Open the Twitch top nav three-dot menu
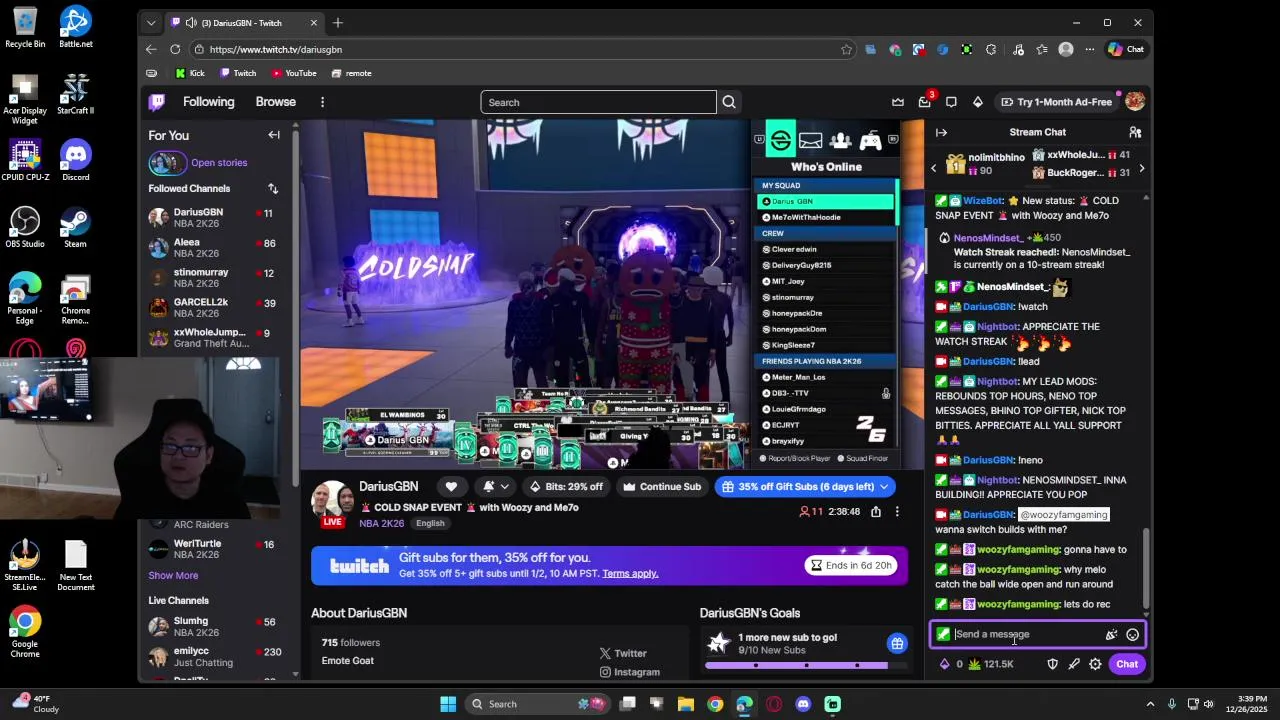 tap(322, 102)
